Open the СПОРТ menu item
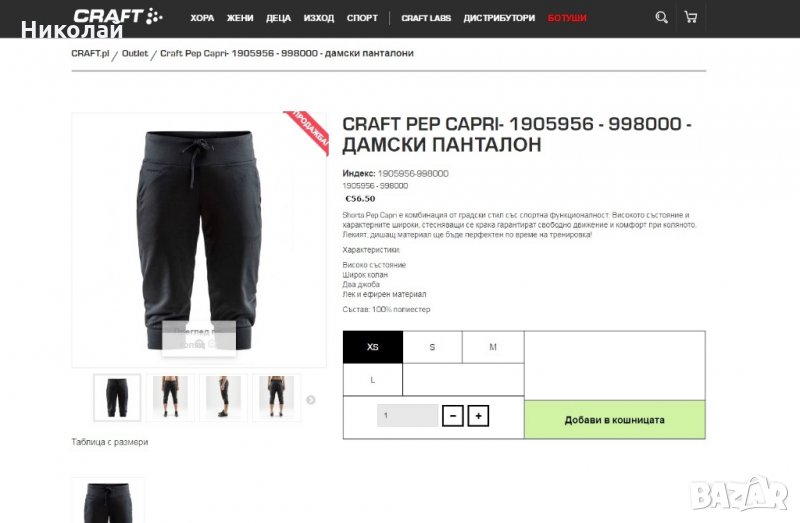This screenshot has height=523, width=800. click(x=362, y=18)
